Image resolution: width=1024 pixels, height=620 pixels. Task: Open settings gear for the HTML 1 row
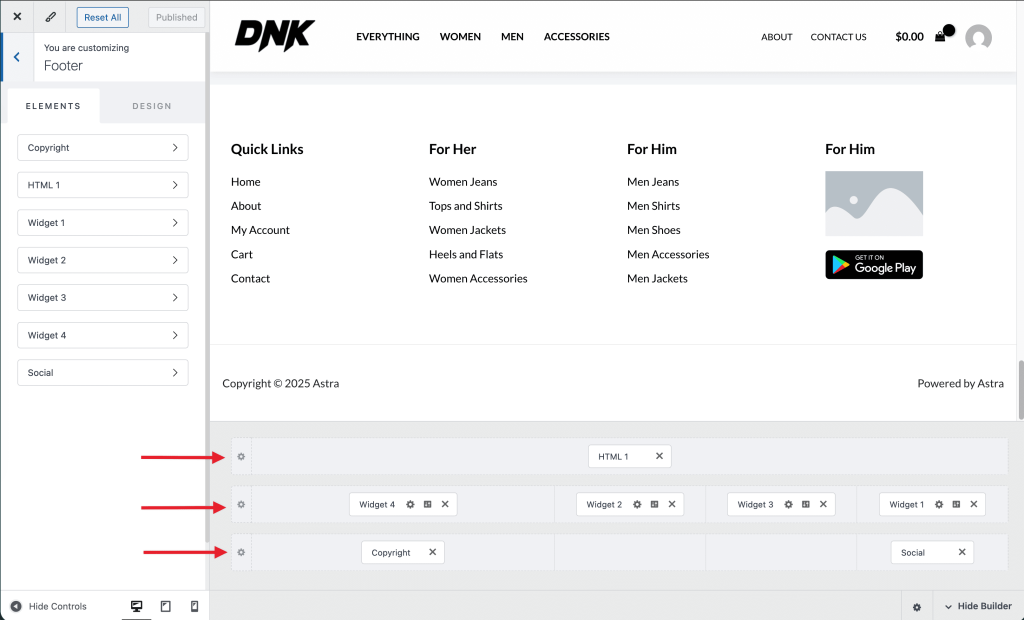241,456
